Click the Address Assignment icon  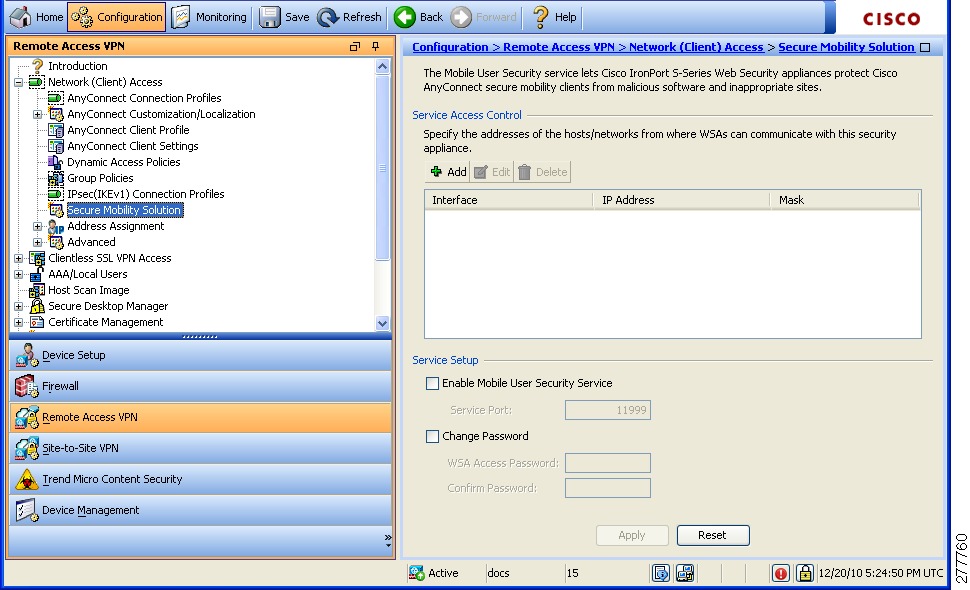coord(56,226)
